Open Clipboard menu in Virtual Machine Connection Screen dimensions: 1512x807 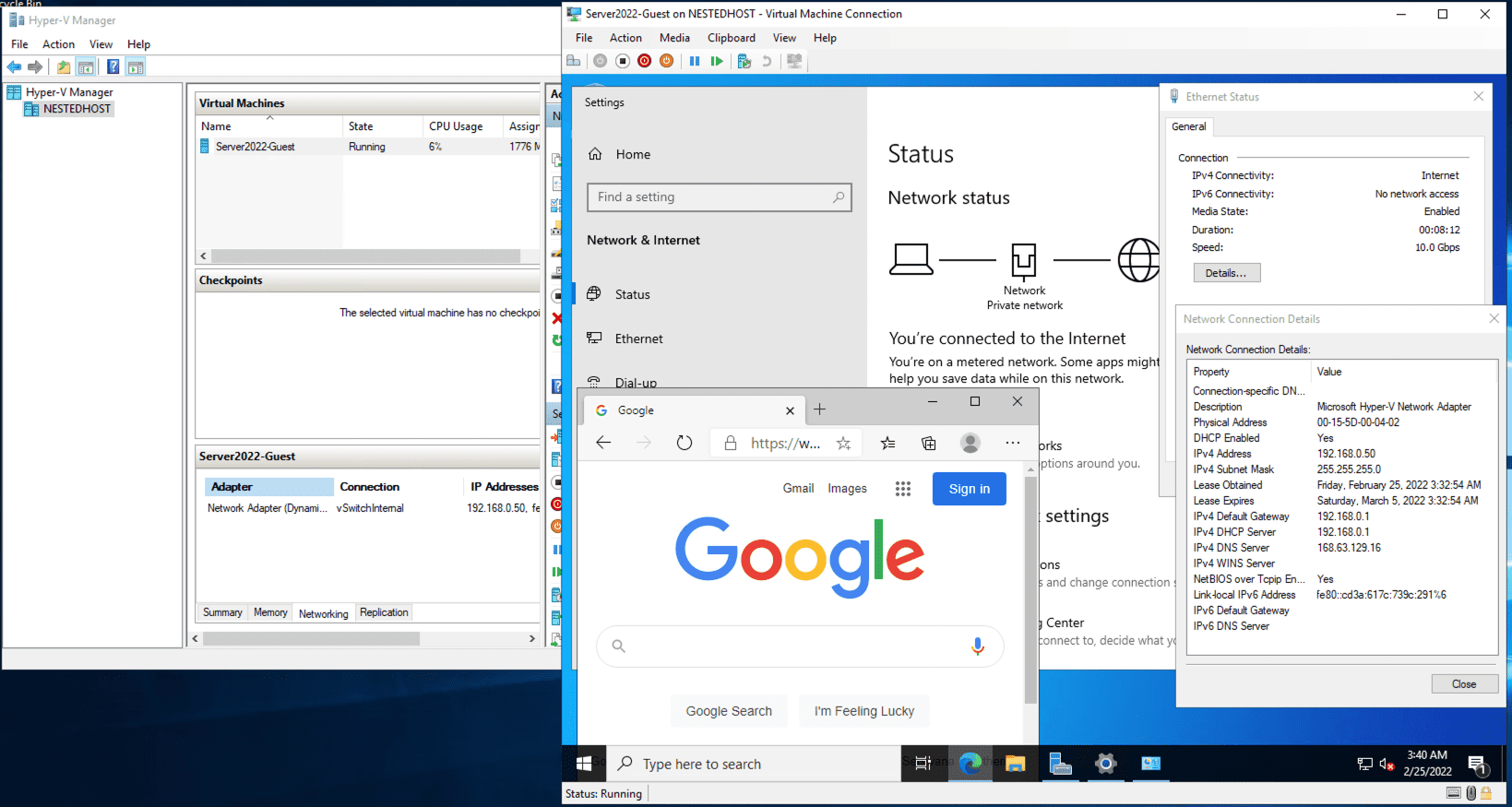point(732,38)
